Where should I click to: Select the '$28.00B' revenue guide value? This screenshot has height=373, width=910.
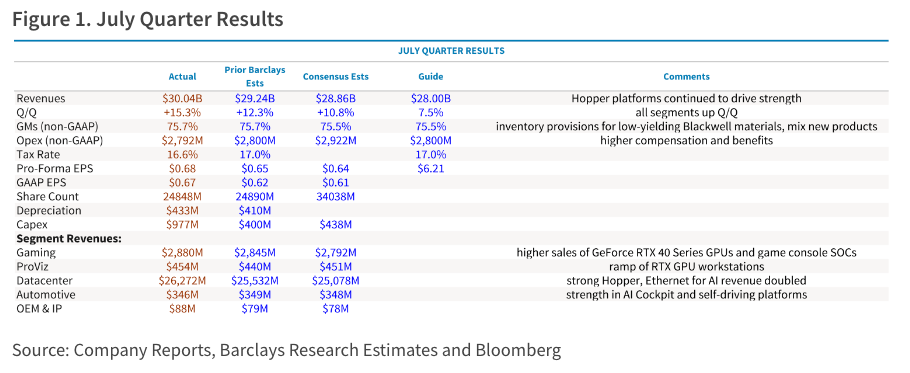point(431,99)
